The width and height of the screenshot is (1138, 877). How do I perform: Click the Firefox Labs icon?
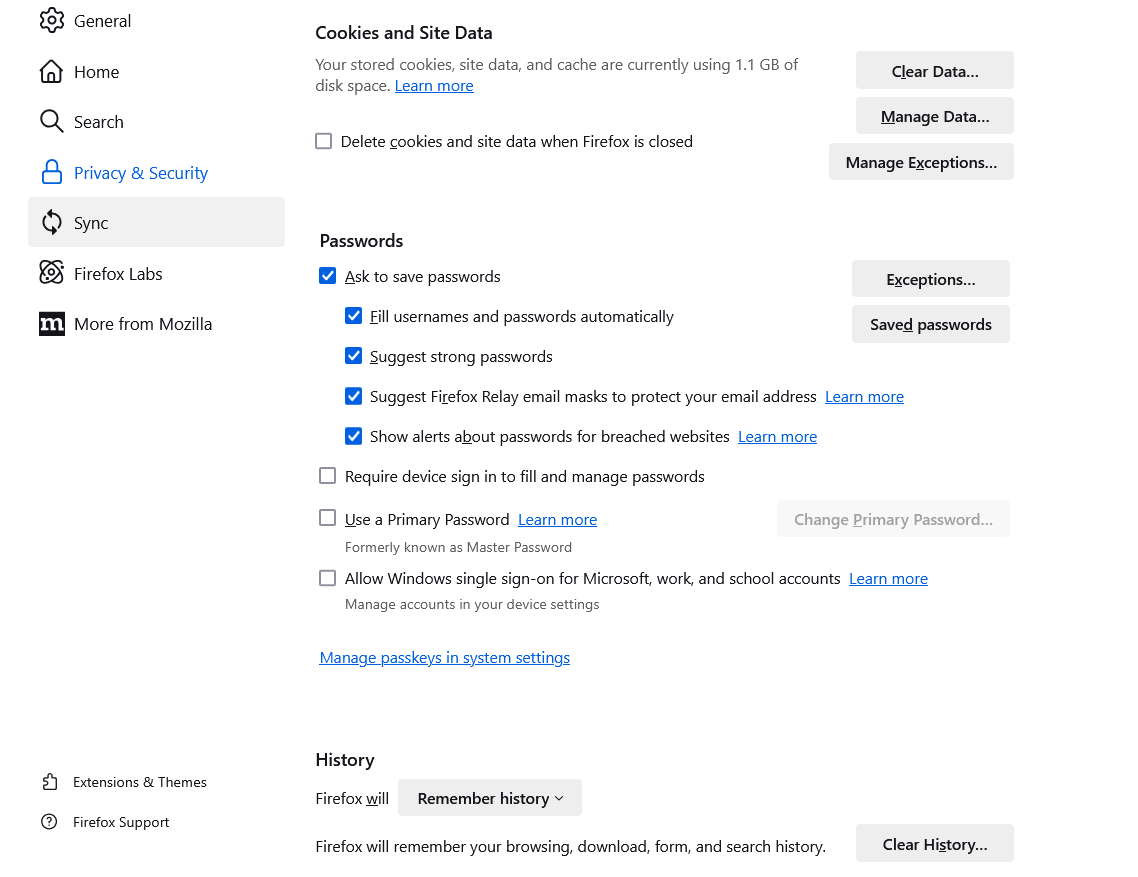click(51, 273)
